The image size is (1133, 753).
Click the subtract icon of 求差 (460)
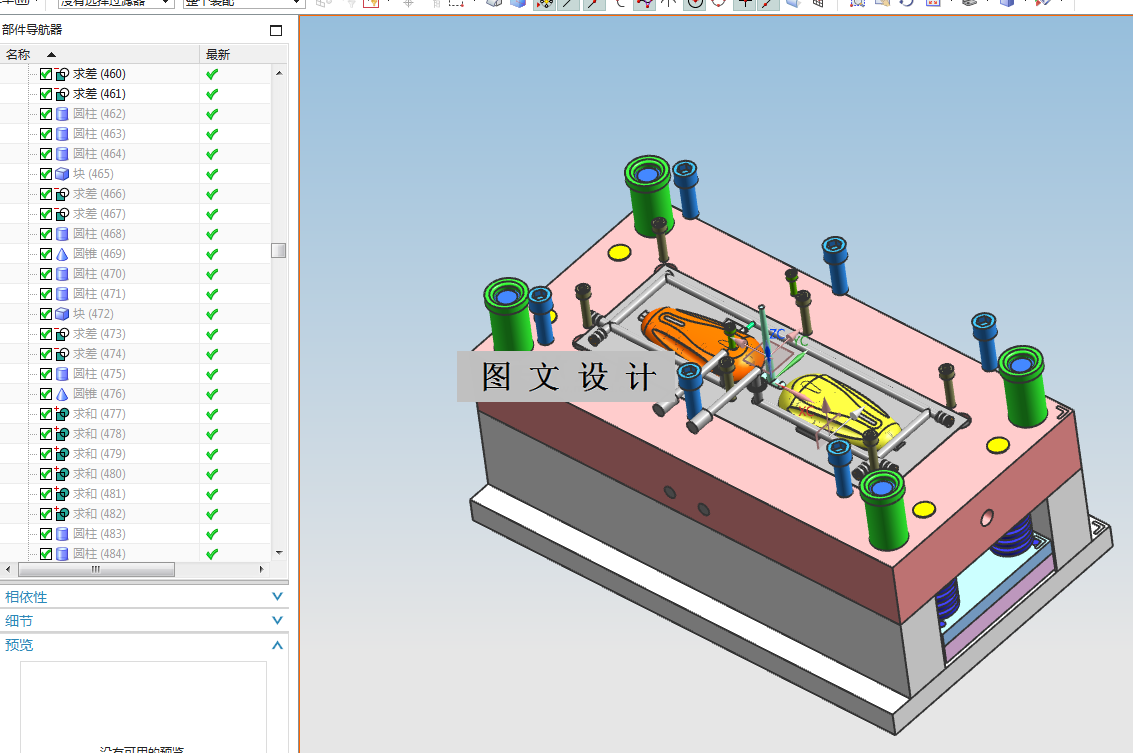62,74
